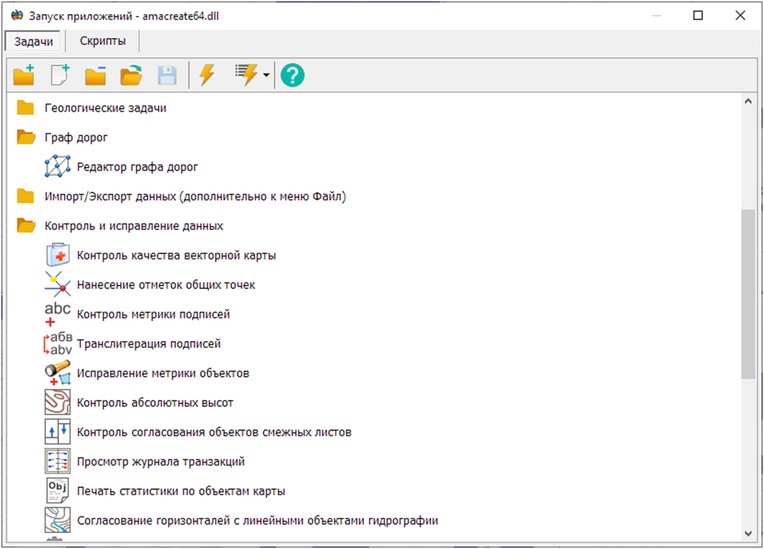Click the single lightning bolt run icon

pos(207,75)
